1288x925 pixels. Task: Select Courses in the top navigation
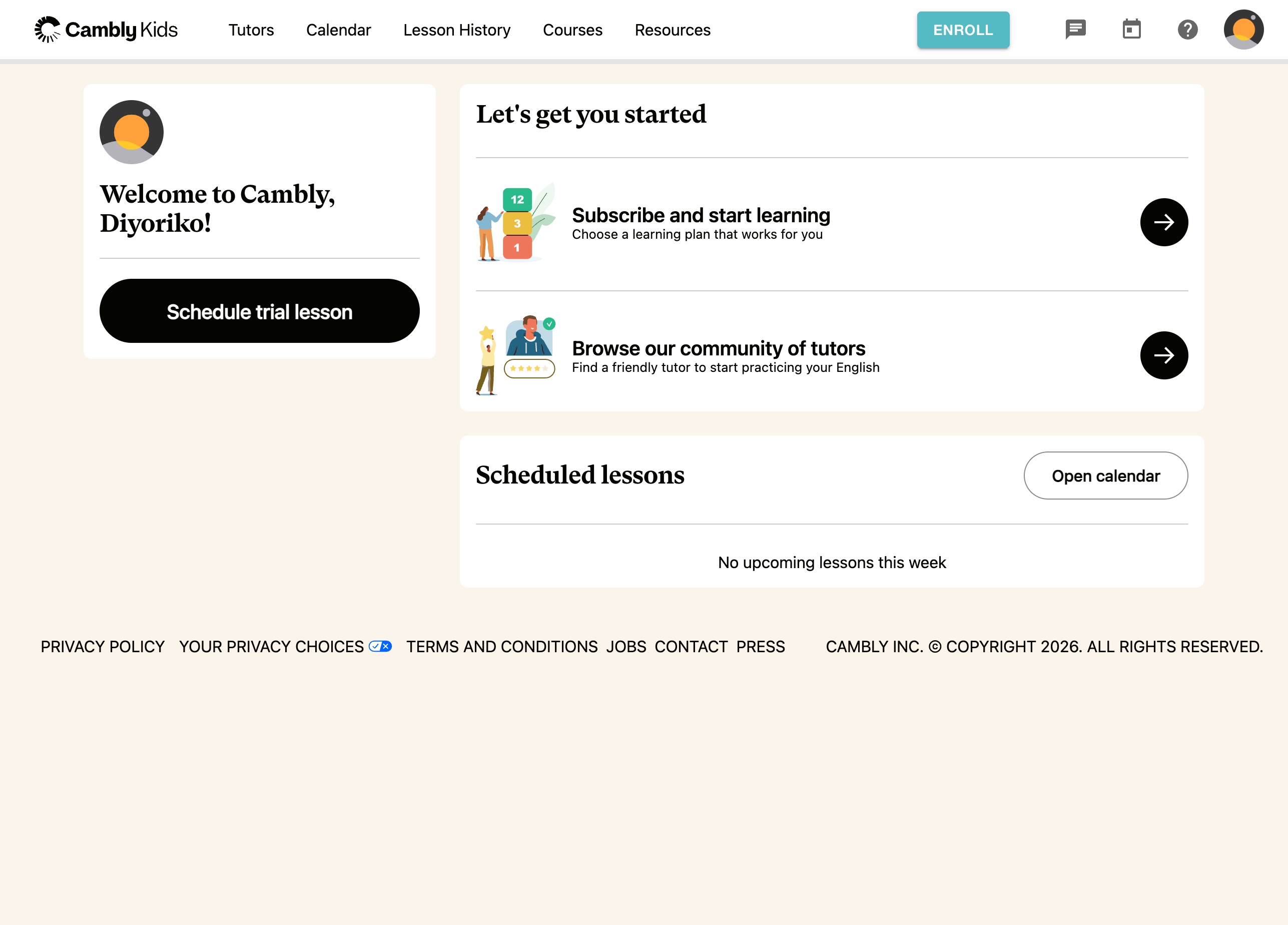(x=572, y=30)
